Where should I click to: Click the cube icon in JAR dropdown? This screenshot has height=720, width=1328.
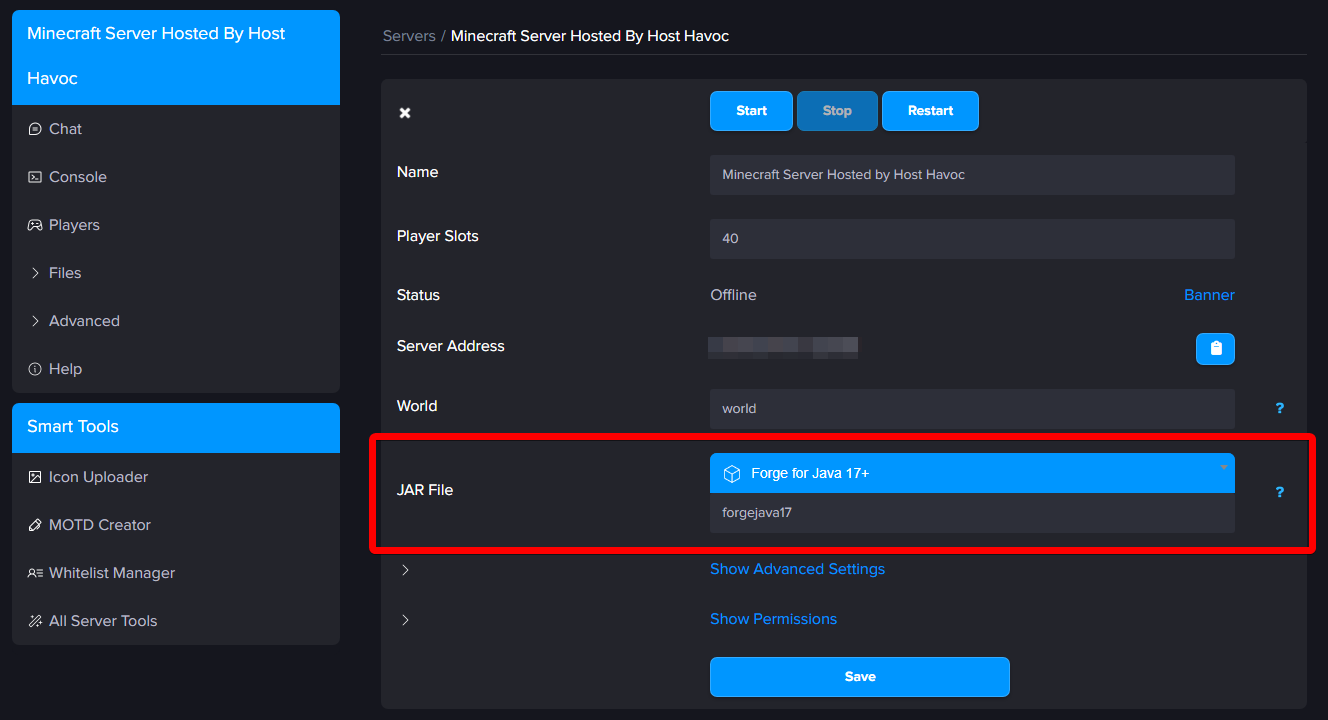(x=732, y=473)
